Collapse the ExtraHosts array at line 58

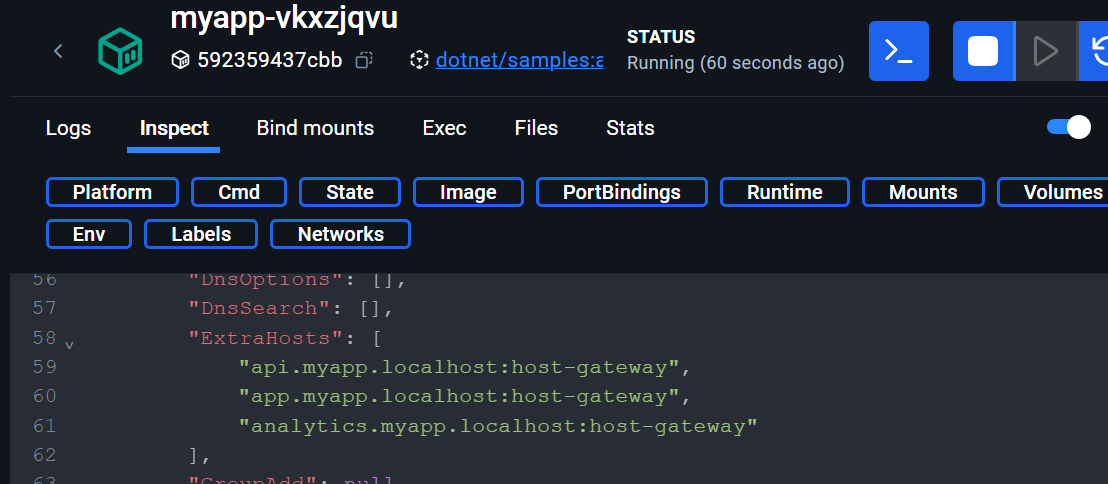pos(69,346)
